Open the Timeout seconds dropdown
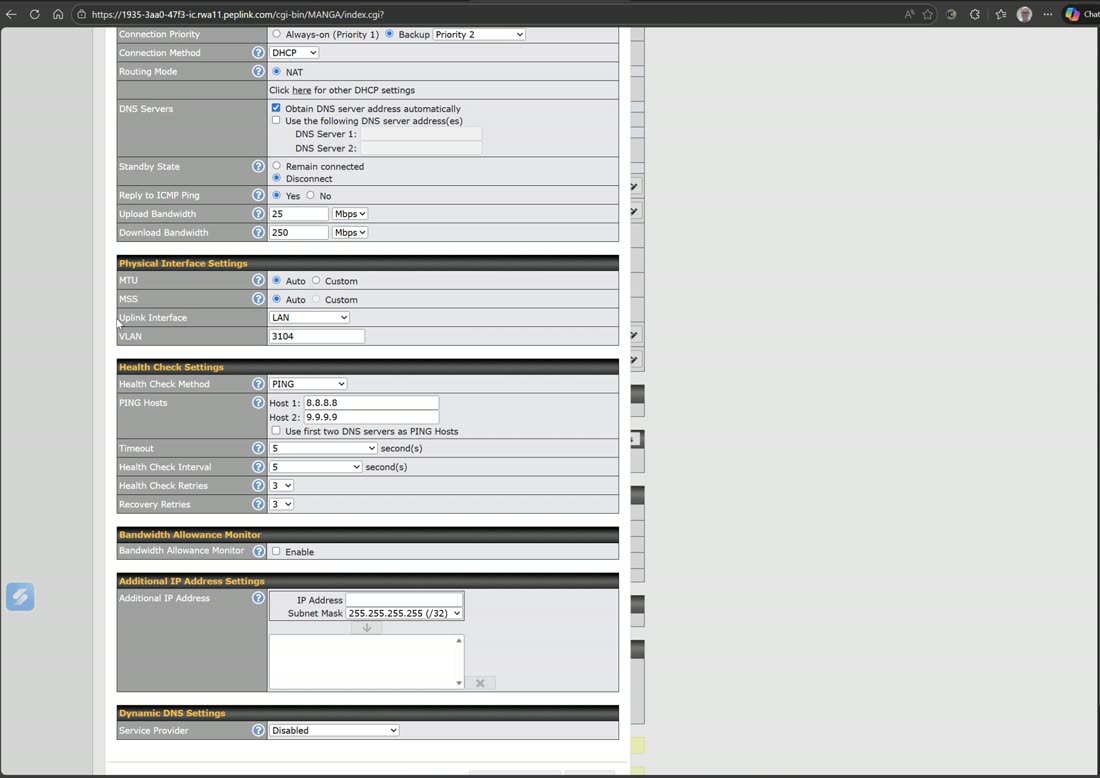The image size is (1100, 778). 323,448
